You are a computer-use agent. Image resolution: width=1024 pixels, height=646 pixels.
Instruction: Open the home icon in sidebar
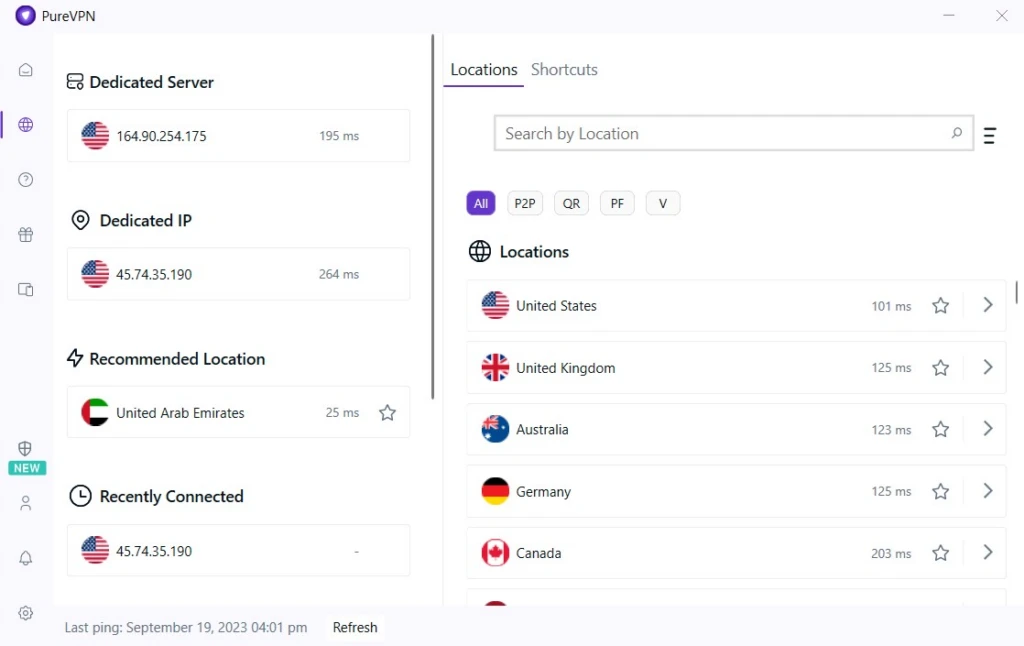click(x=25, y=69)
